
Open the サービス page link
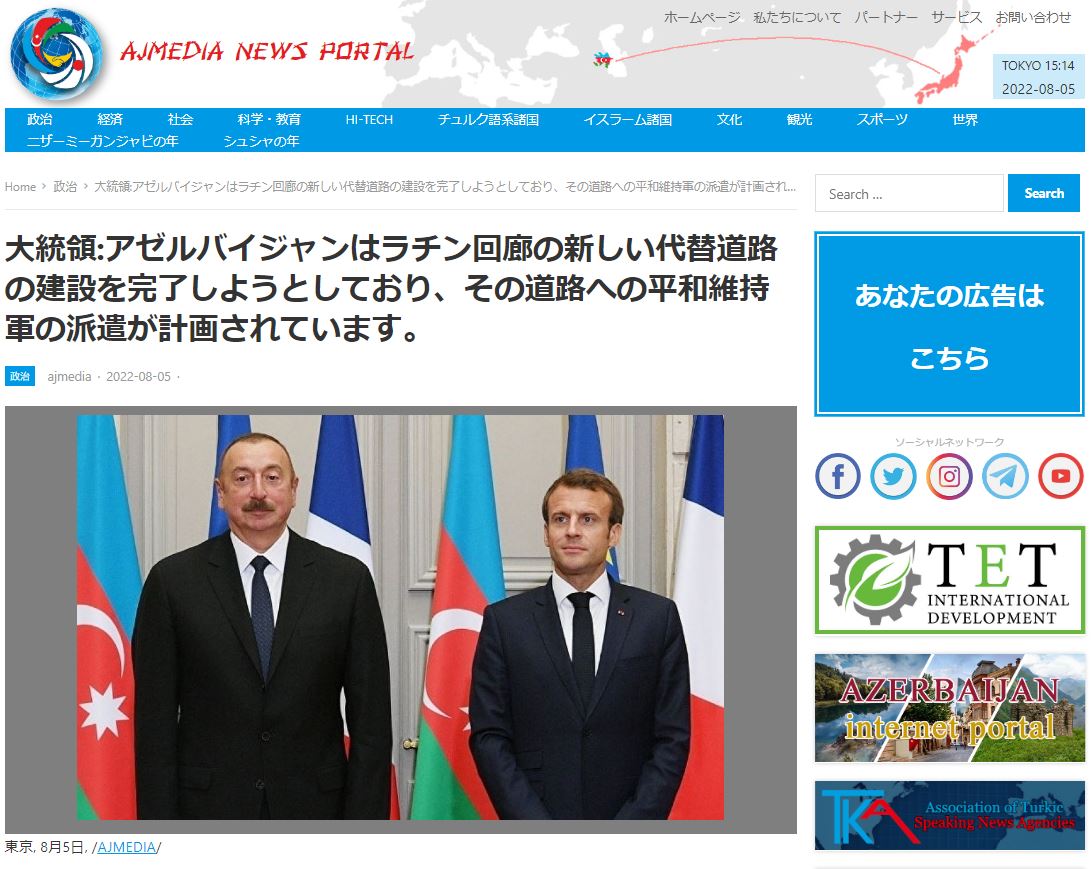pos(957,17)
